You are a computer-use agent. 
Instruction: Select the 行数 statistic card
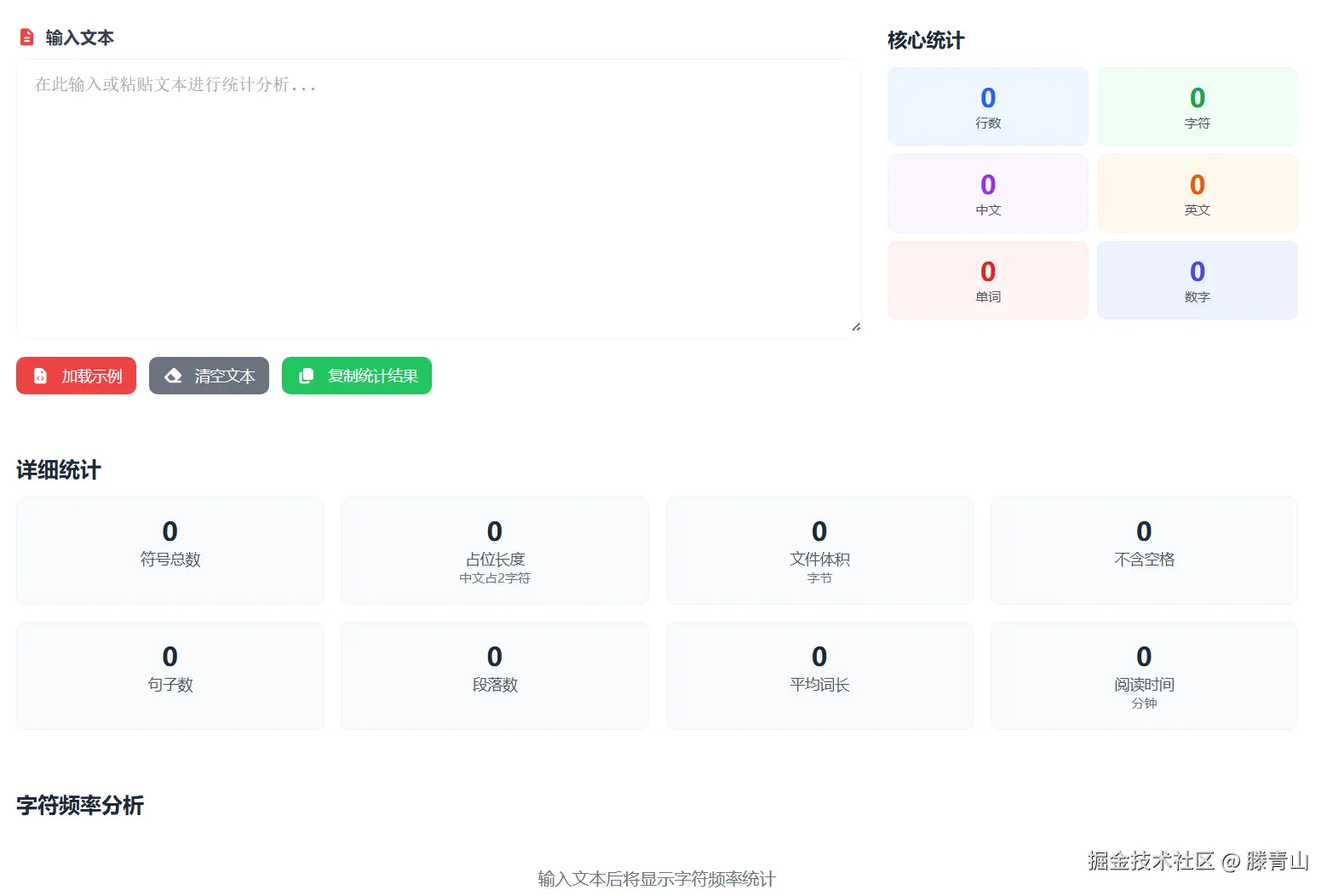coord(987,106)
